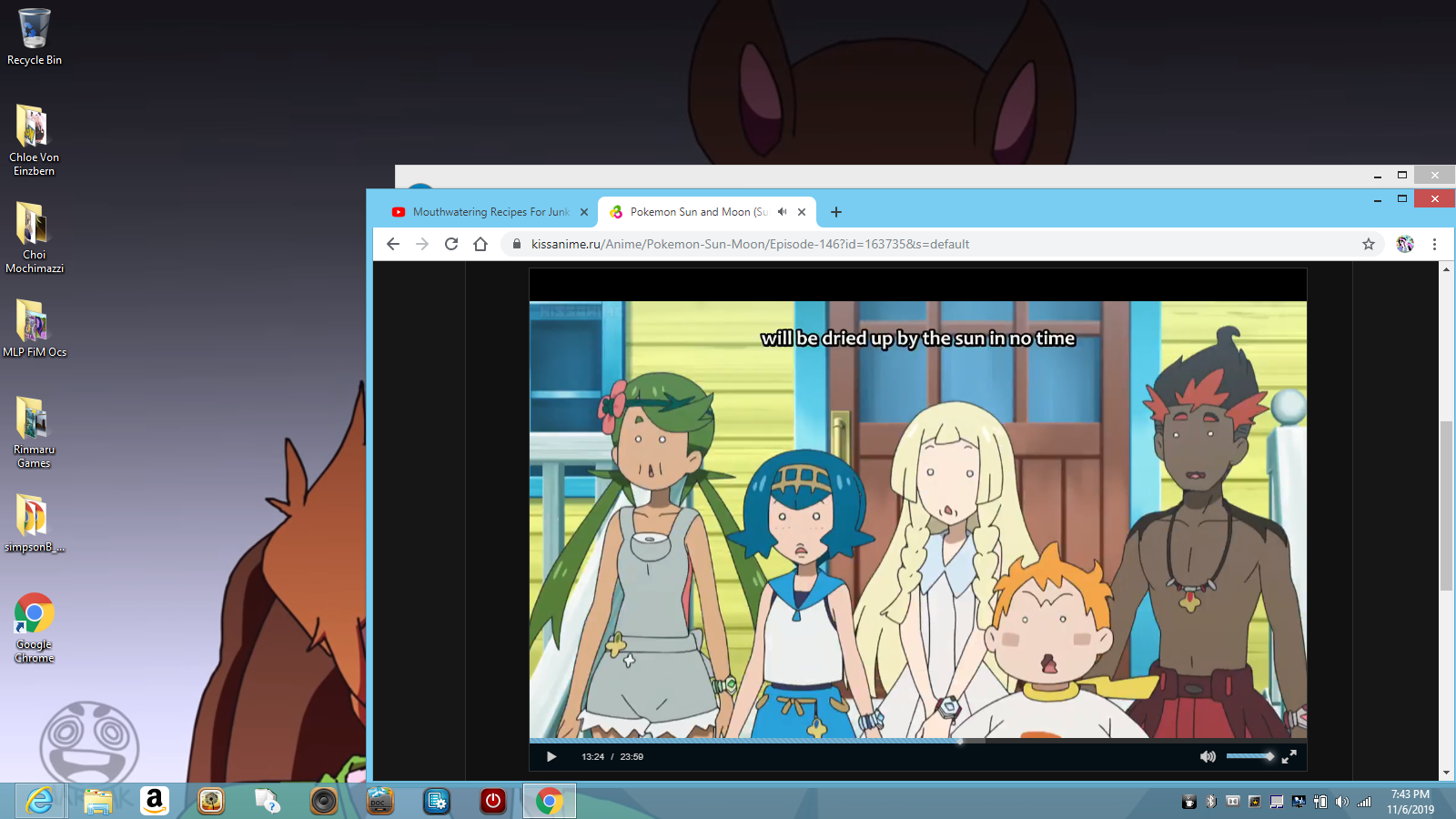The height and width of the screenshot is (819, 1456).
Task: Open simpsonB folder on desktop
Action: click(34, 523)
